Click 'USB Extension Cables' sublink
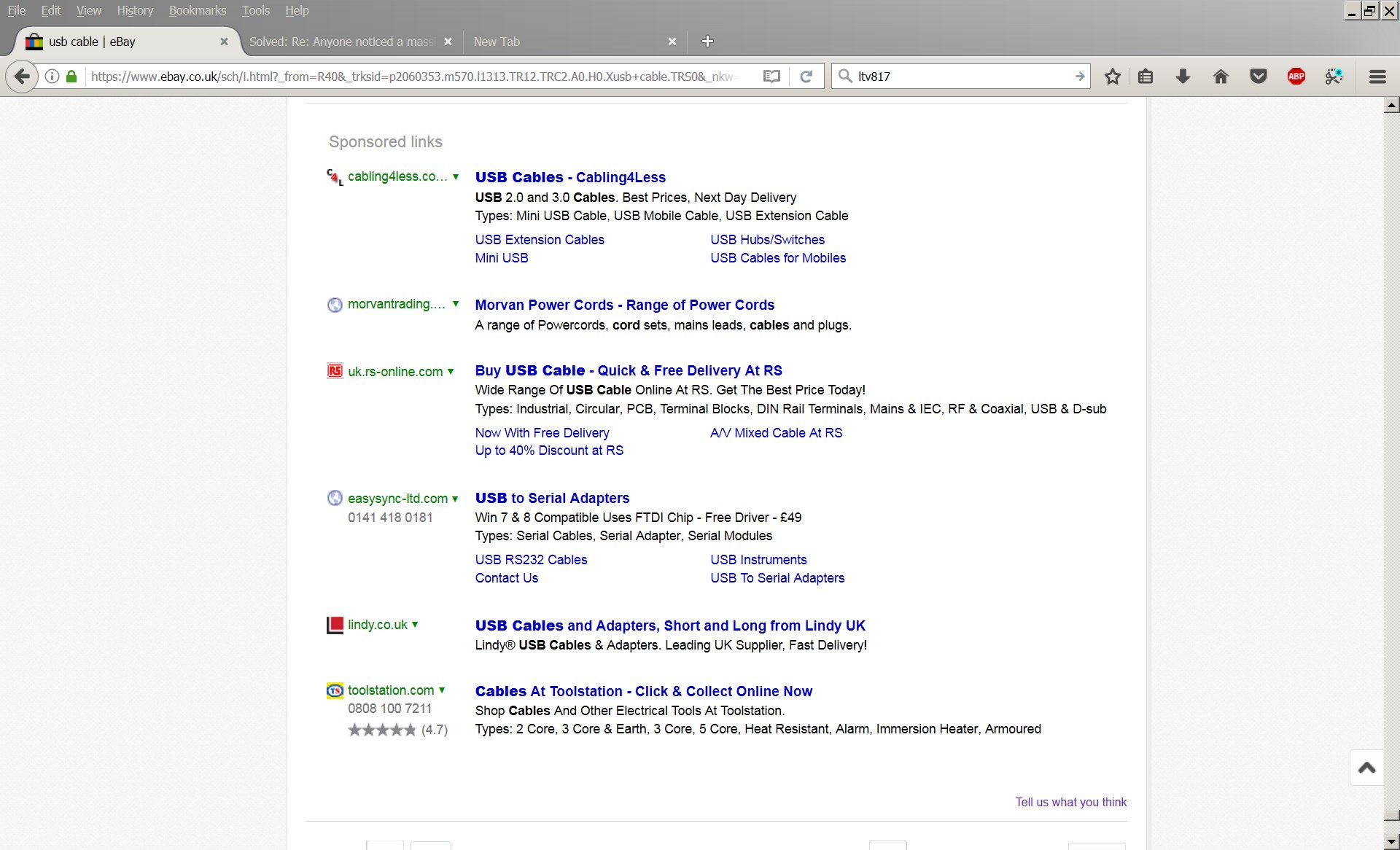 tap(540, 240)
